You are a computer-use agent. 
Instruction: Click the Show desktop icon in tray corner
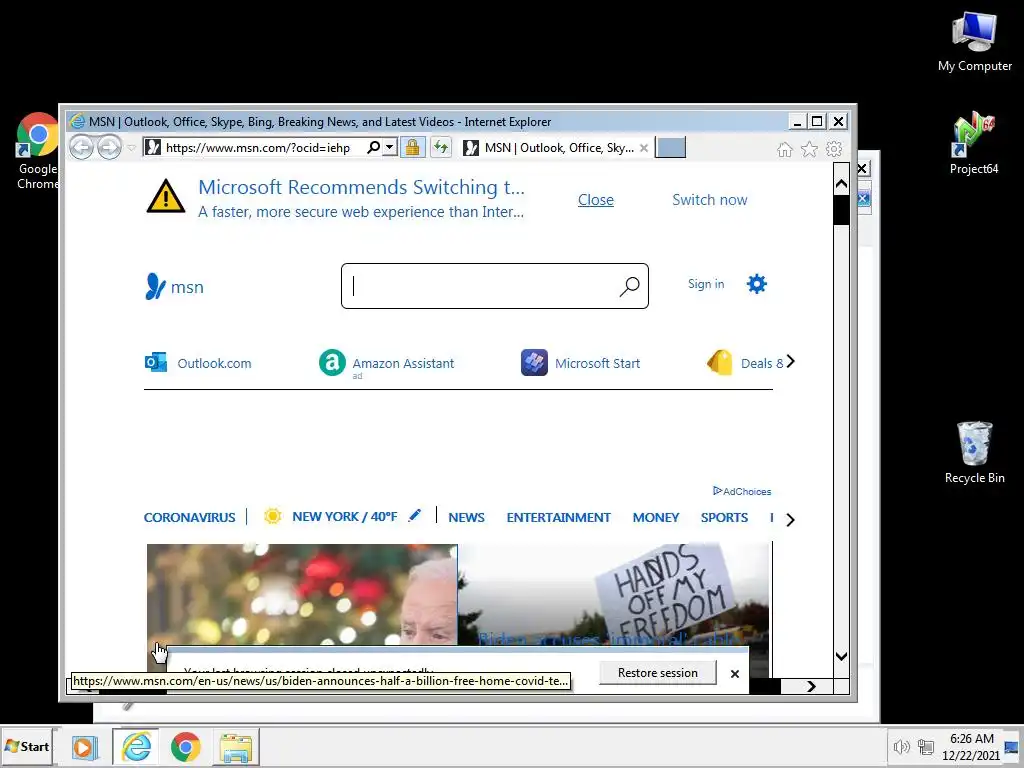pyautogui.click(x=1012, y=747)
